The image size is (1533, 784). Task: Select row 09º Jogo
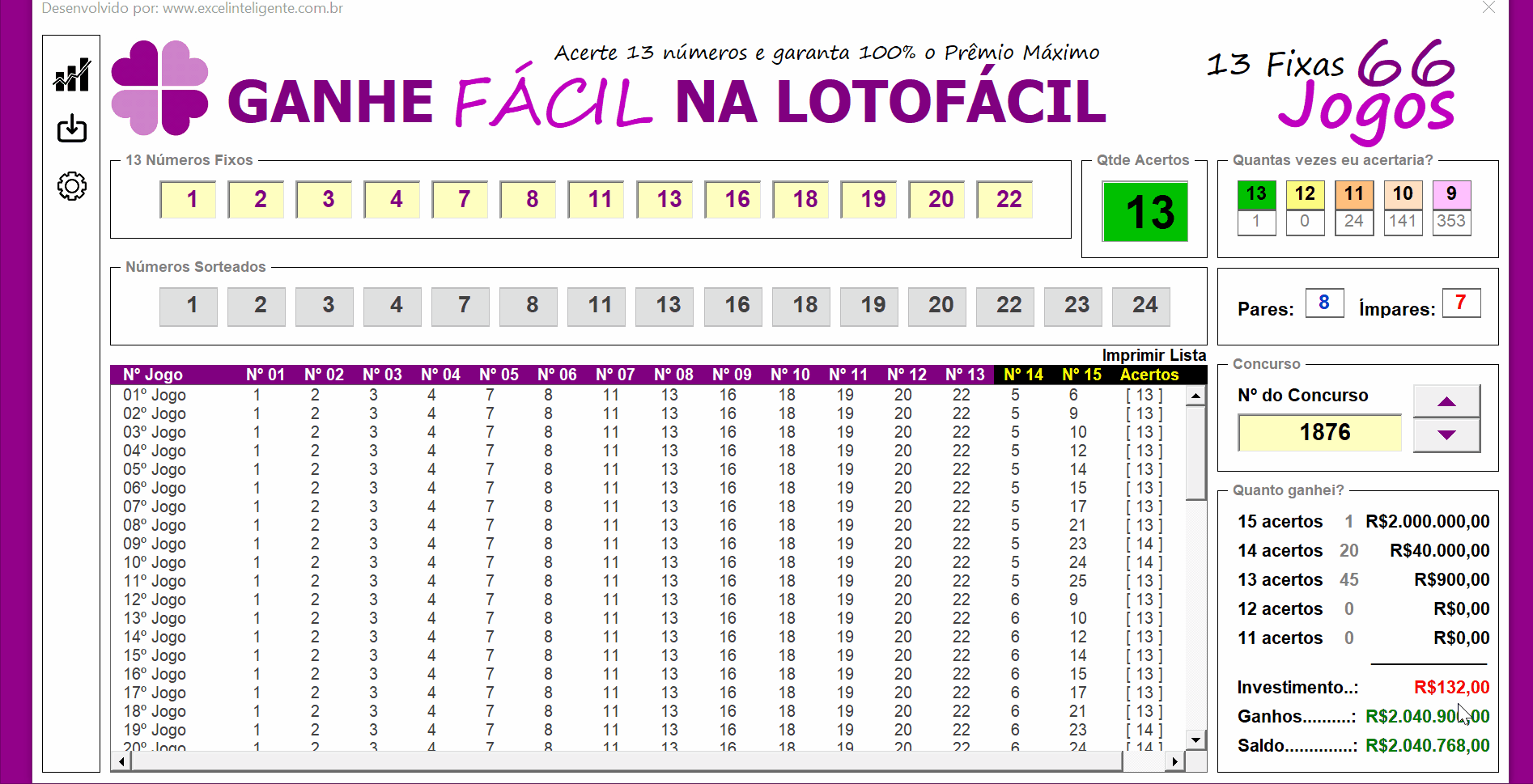(x=648, y=544)
